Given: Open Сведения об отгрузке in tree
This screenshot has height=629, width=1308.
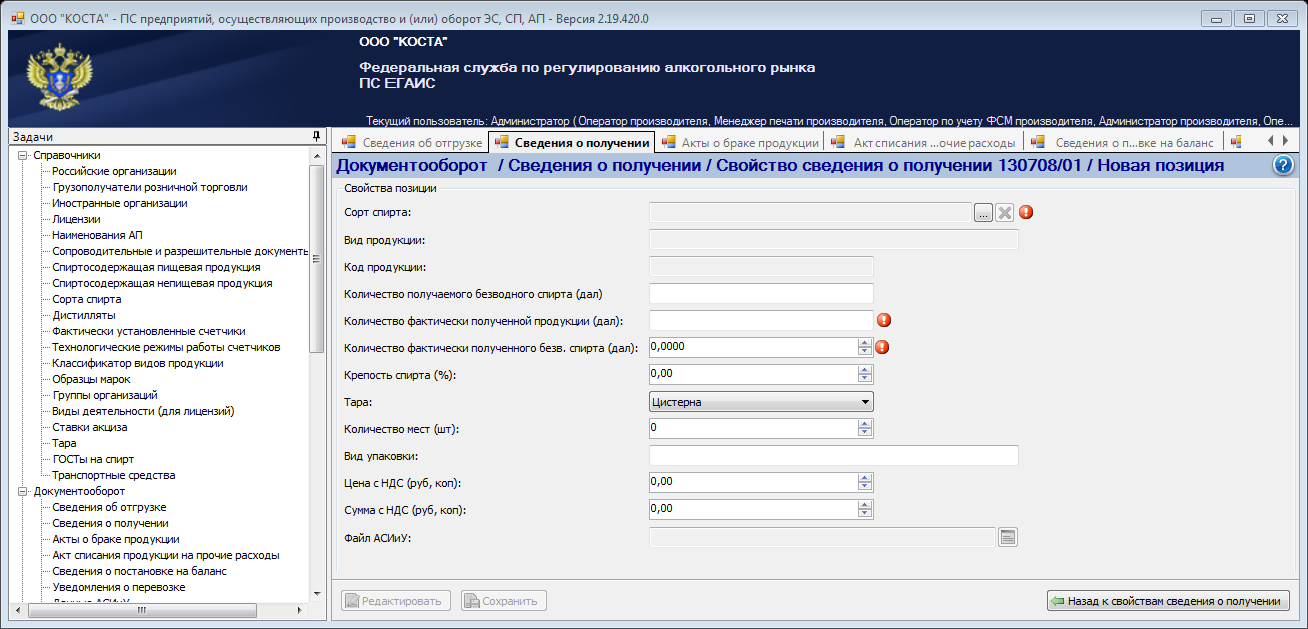Looking at the screenshot, I should (x=109, y=507).
